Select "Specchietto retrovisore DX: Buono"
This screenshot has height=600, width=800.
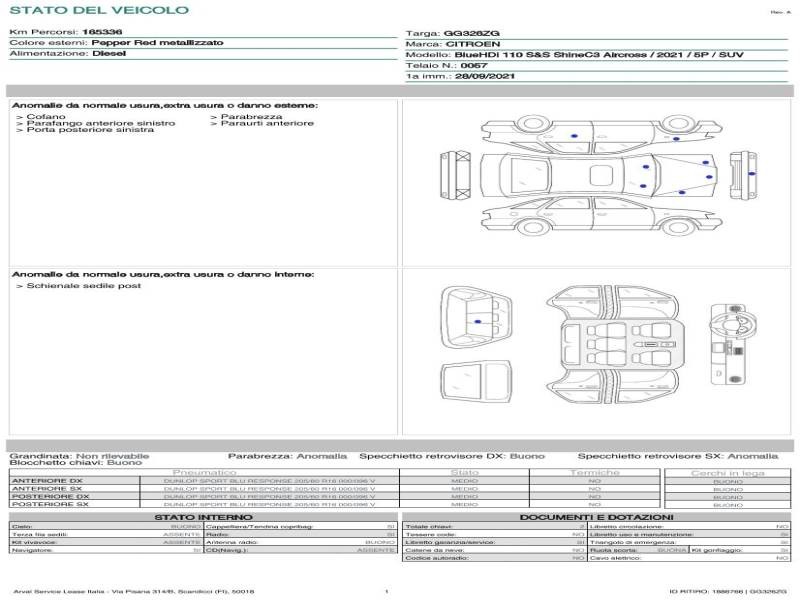(x=452, y=456)
